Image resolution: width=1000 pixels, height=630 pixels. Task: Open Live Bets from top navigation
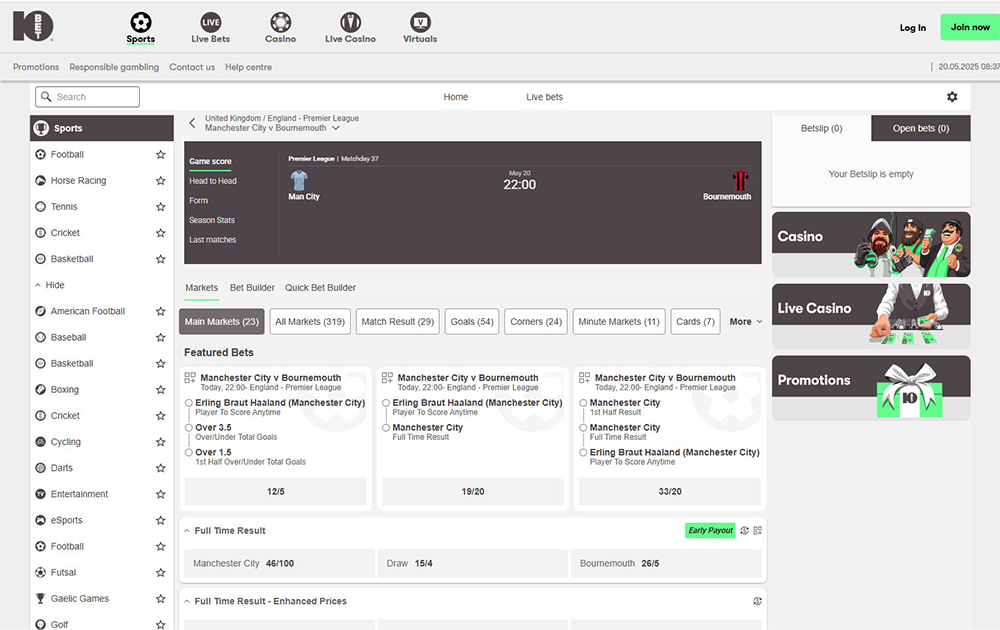tap(210, 28)
